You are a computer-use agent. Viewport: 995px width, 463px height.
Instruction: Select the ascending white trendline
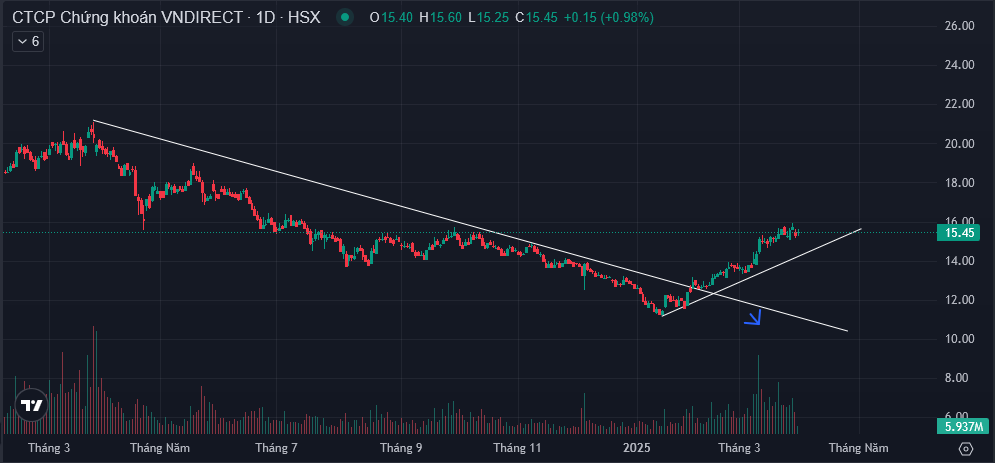pos(761,271)
